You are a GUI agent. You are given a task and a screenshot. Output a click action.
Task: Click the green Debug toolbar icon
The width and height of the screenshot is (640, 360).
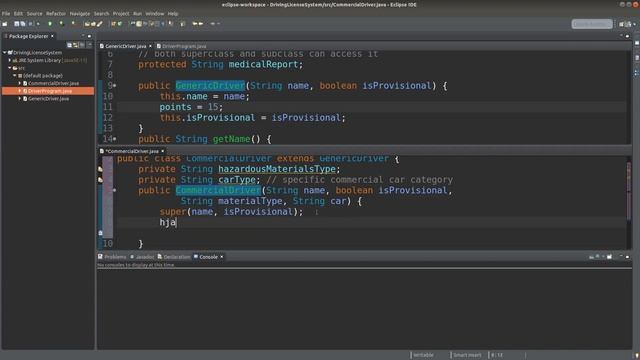[x=50, y=24]
